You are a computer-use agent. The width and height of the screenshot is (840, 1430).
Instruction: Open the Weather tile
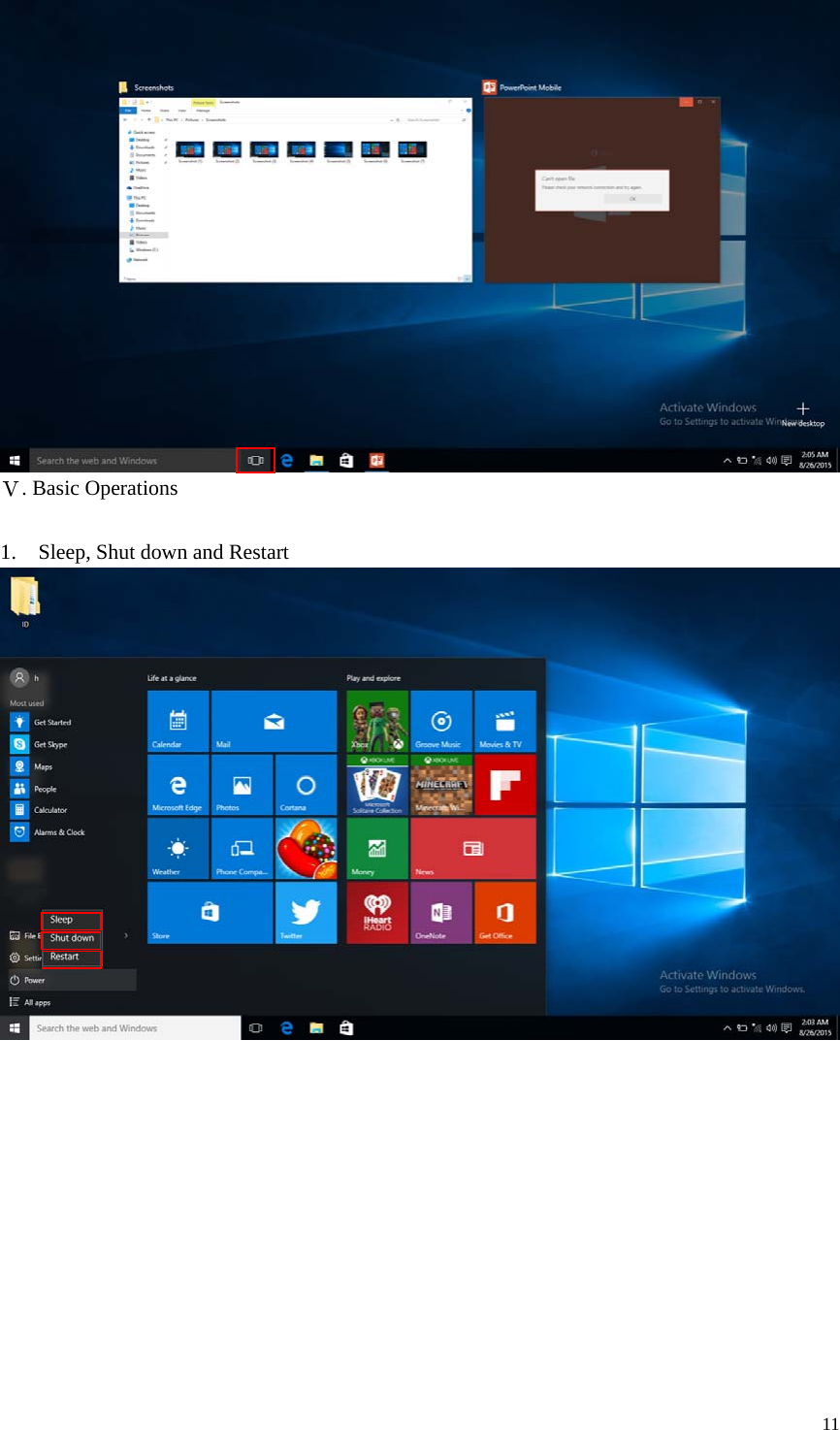(178, 849)
